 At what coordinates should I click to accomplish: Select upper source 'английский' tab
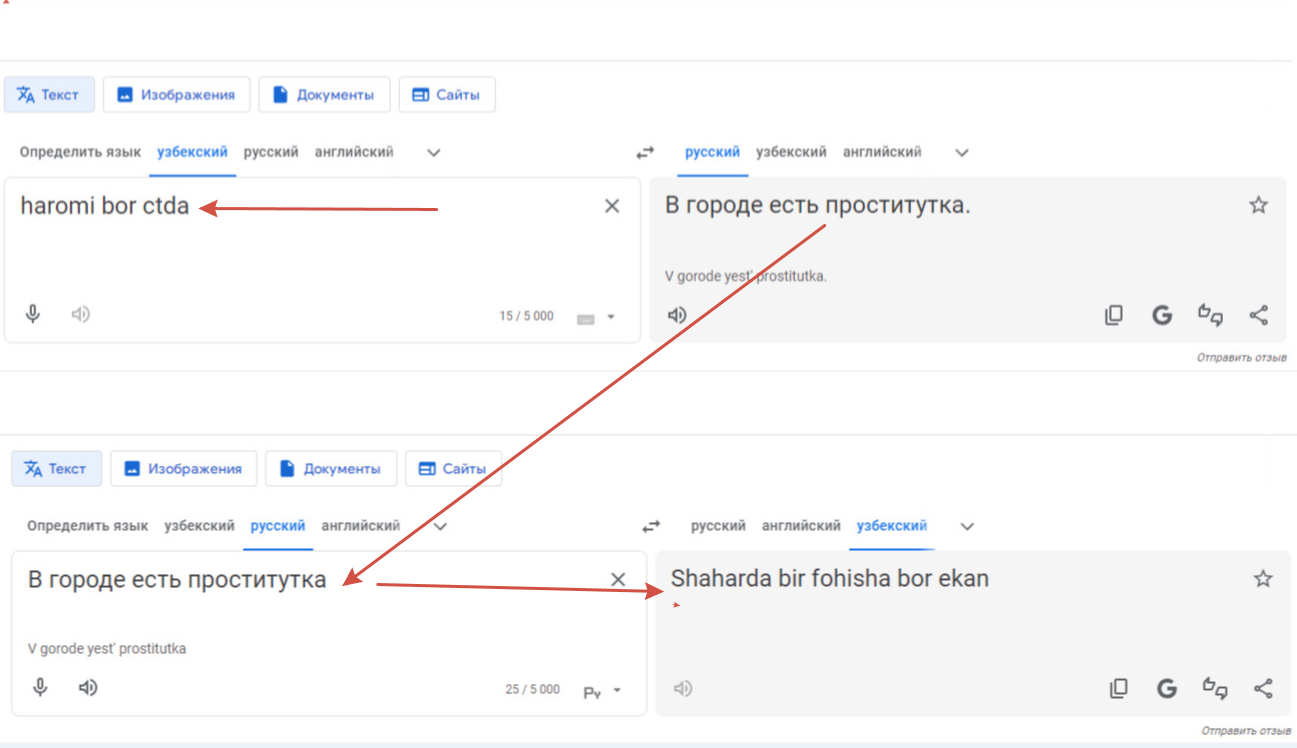[354, 152]
